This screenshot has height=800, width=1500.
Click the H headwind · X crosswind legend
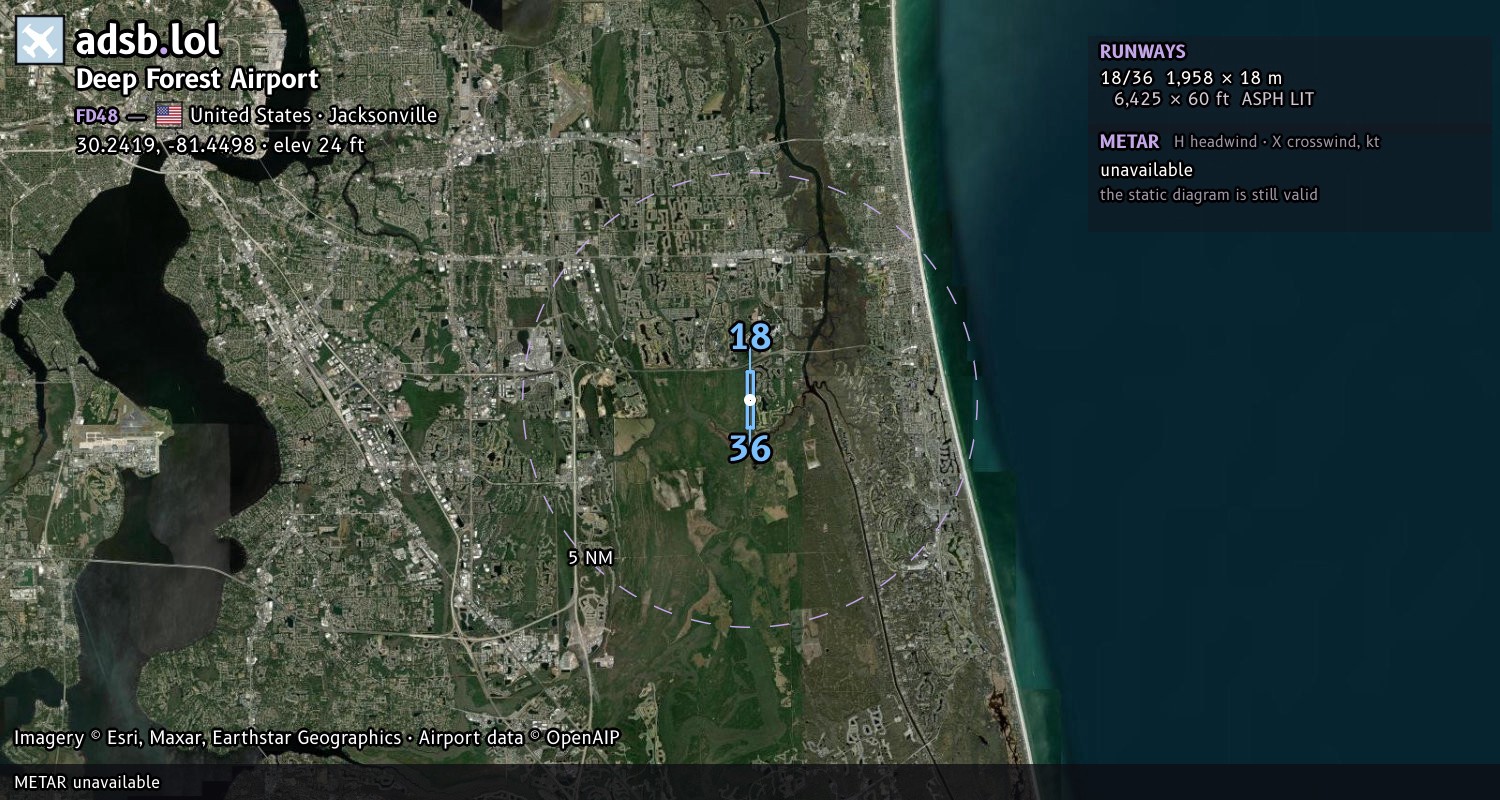pos(1277,142)
